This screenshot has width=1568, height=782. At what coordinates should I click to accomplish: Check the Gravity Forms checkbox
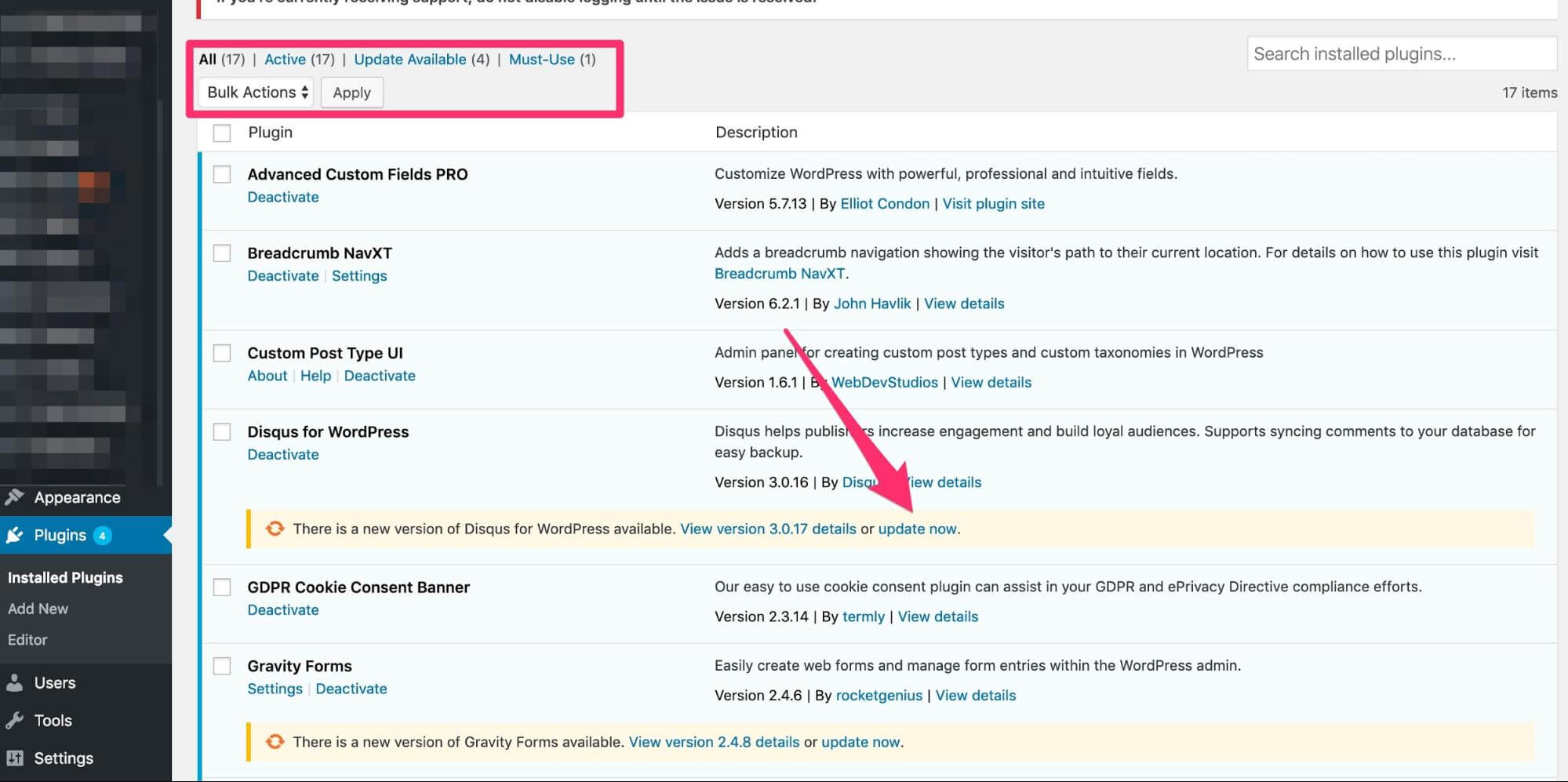pos(222,666)
